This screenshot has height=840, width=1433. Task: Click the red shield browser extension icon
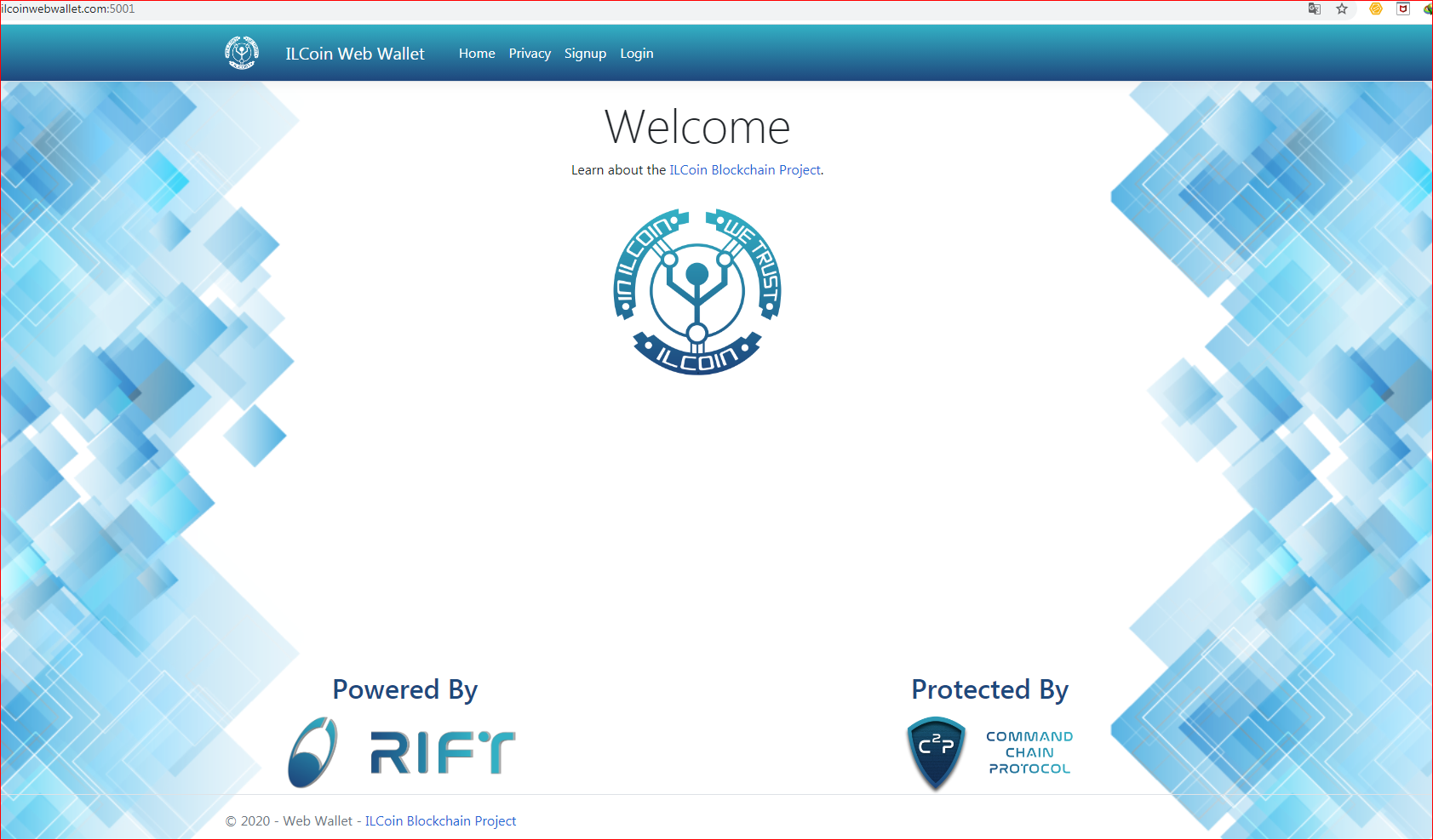coord(1403,9)
